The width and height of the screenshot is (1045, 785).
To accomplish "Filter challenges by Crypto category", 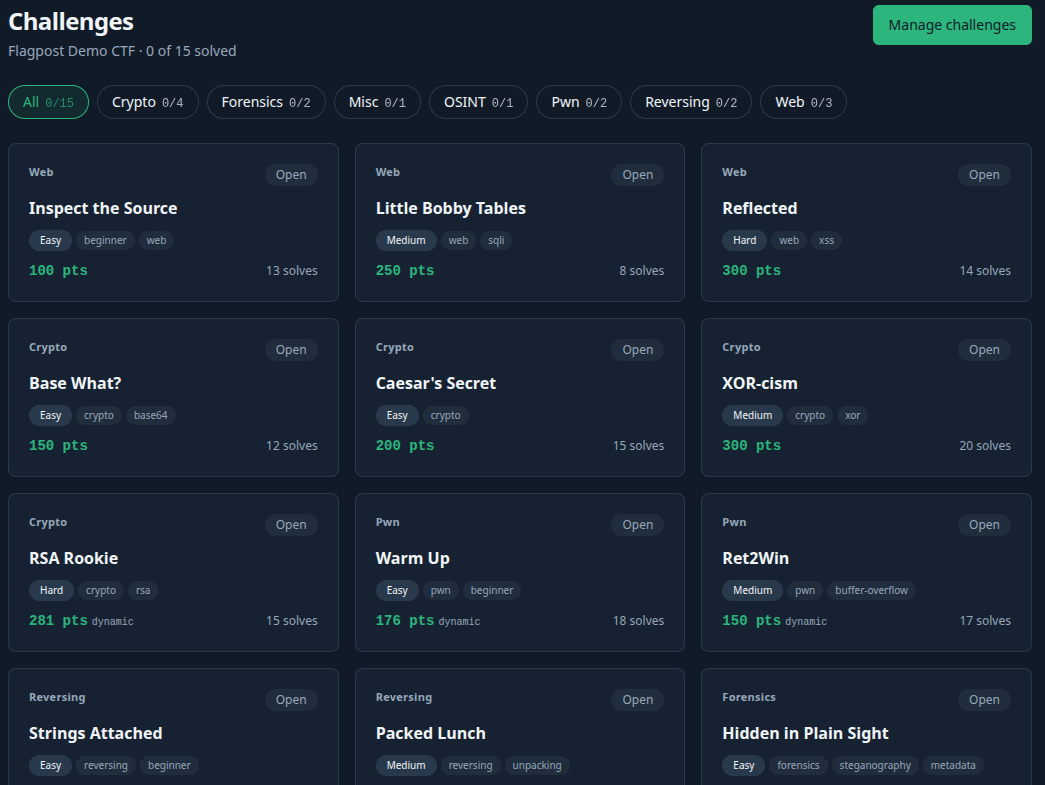I will [147, 102].
